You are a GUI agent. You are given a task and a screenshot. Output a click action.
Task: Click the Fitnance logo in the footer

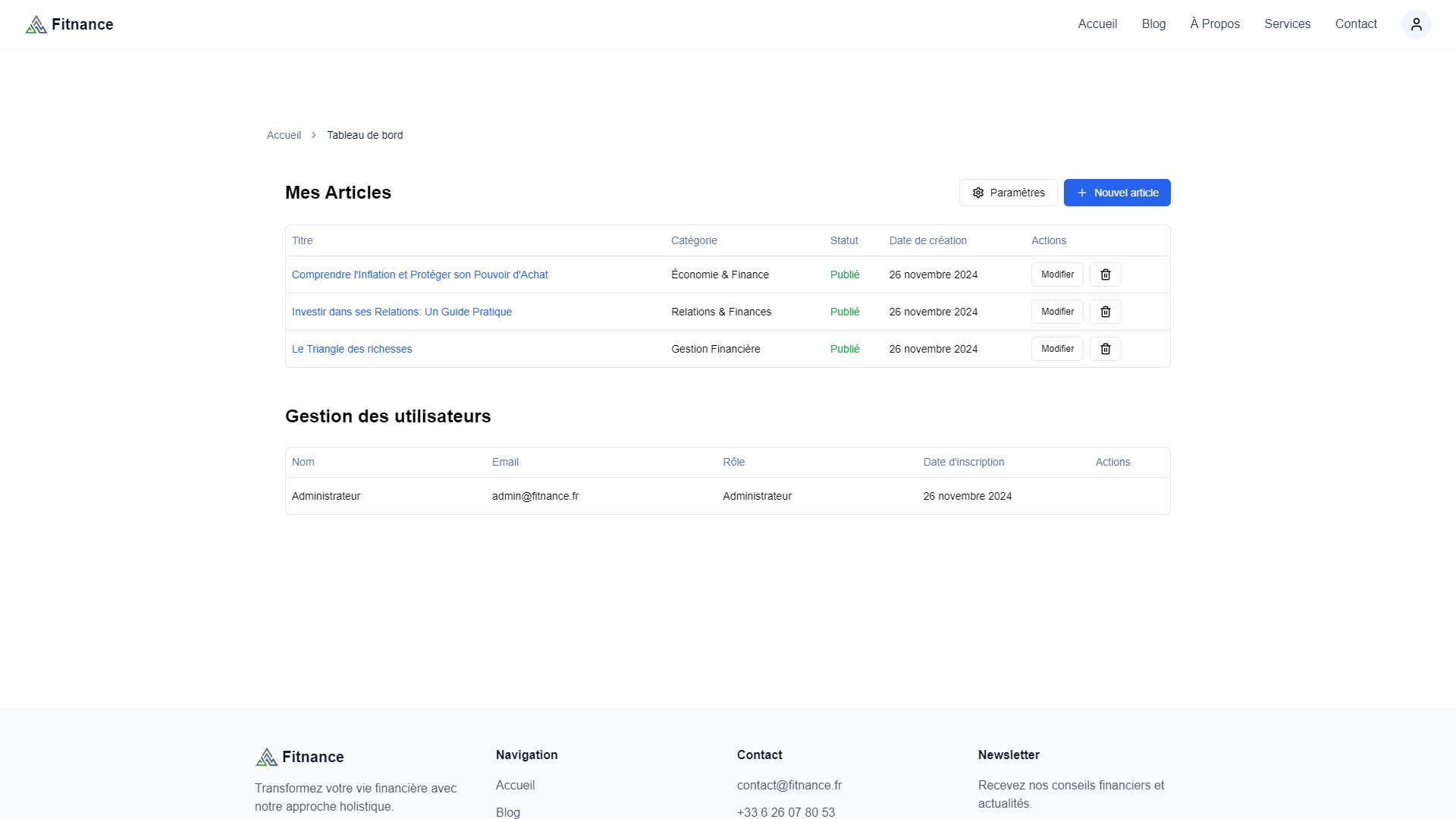(x=300, y=756)
